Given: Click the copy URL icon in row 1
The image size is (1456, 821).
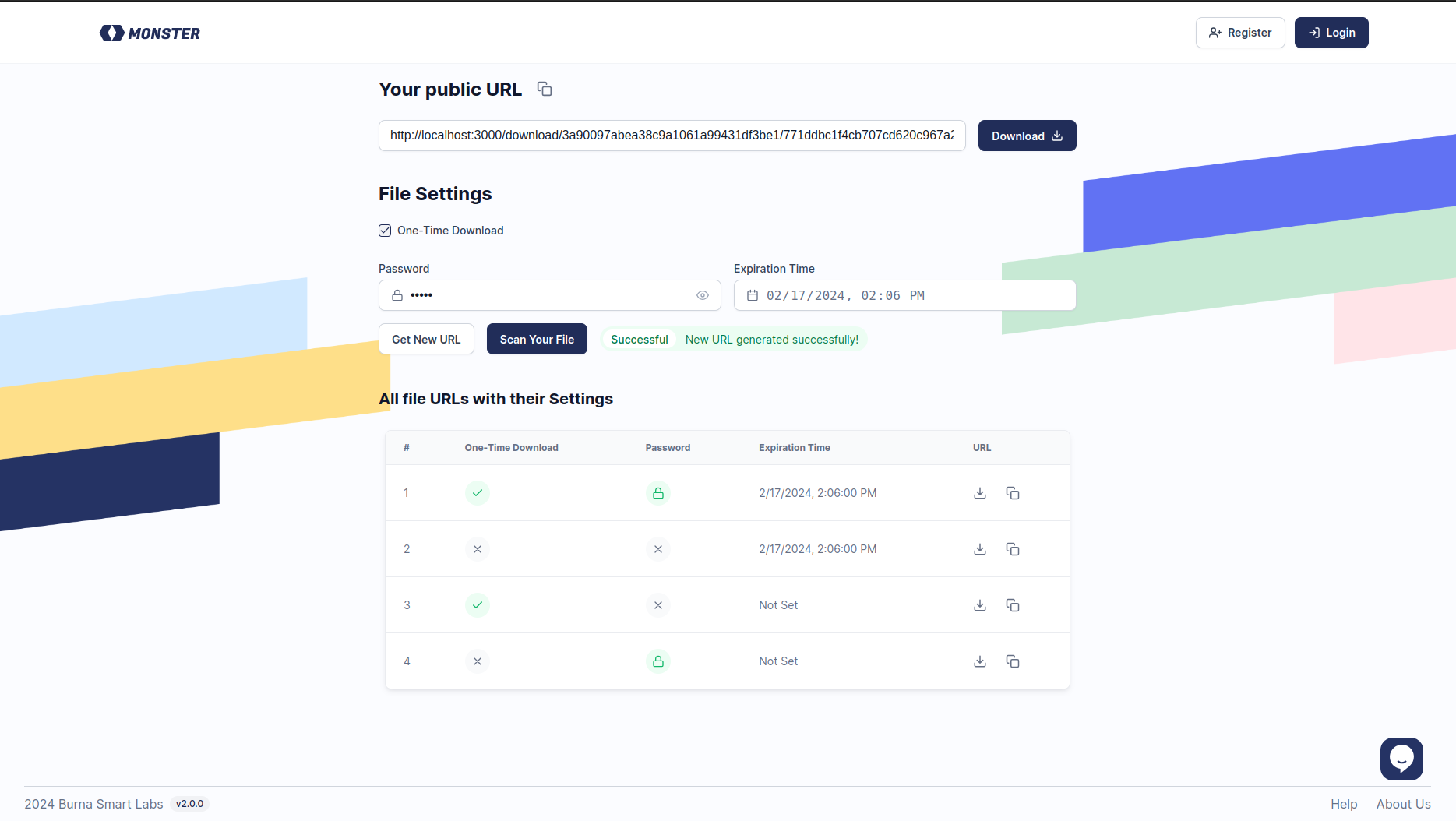Looking at the screenshot, I should pyautogui.click(x=1013, y=493).
